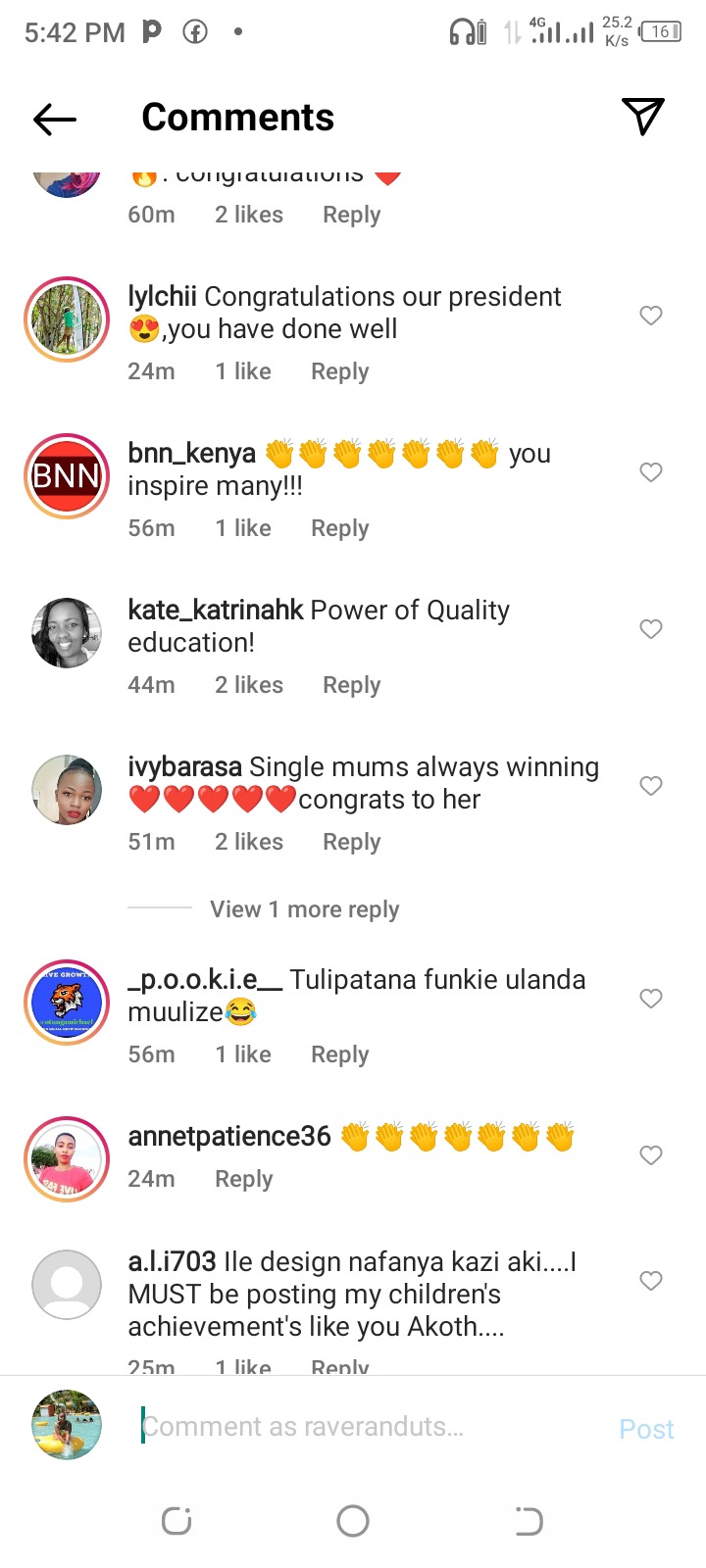Go back using the arrow icon
The image size is (706, 1568).
(x=55, y=120)
